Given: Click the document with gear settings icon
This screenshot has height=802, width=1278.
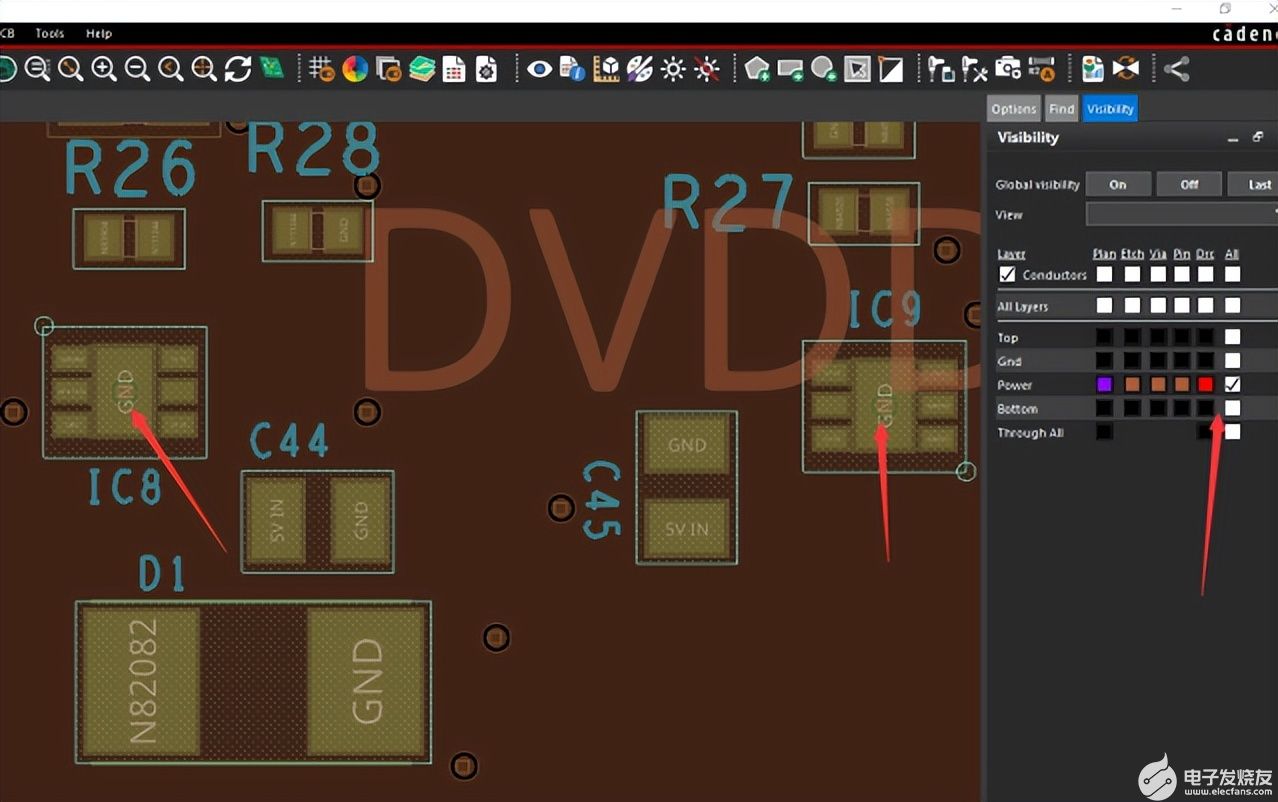Looking at the screenshot, I should 486,68.
